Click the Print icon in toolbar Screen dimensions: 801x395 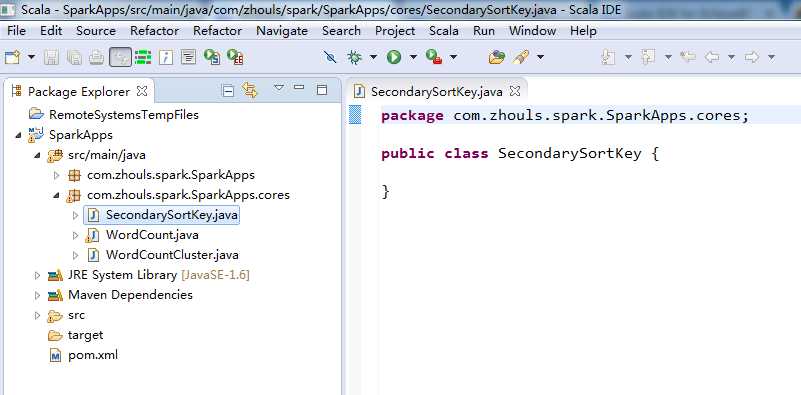click(97, 57)
